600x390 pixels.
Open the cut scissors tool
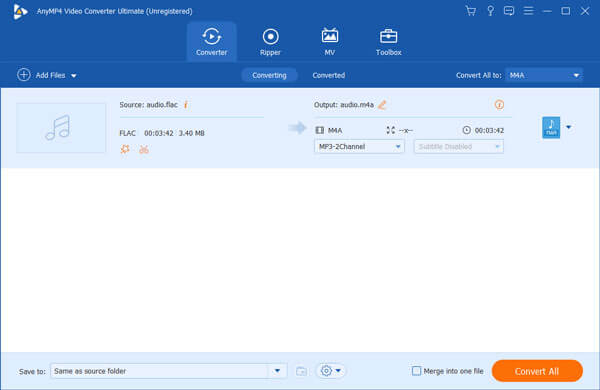point(144,149)
